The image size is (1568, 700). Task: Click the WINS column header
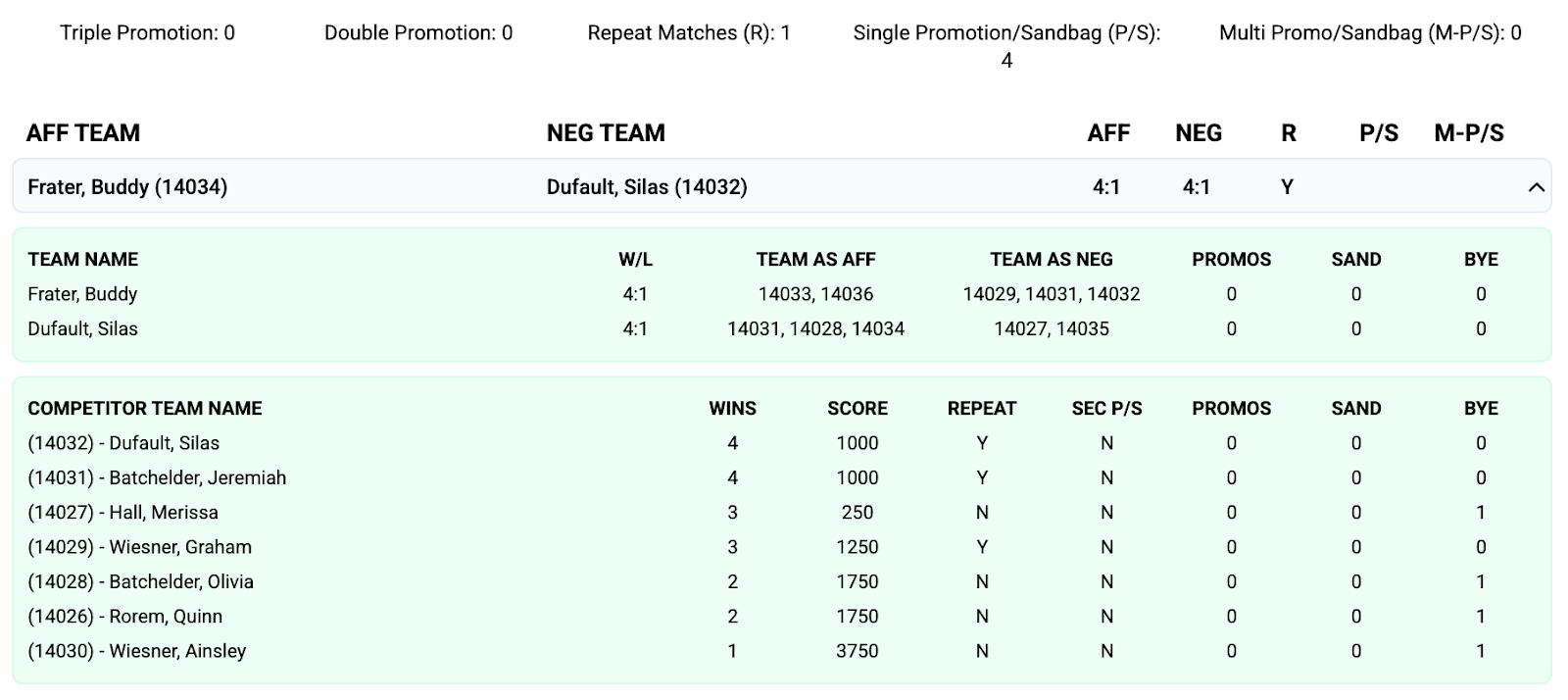pyautogui.click(x=732, y=409)
